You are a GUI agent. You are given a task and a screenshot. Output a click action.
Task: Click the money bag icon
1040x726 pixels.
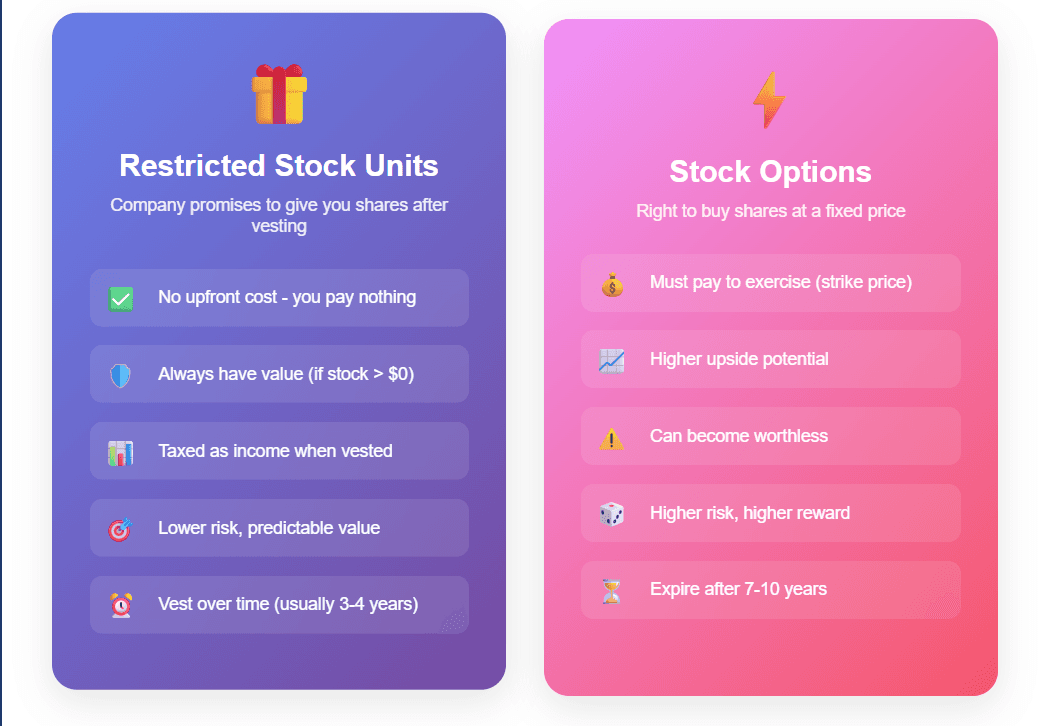[612, 284]
